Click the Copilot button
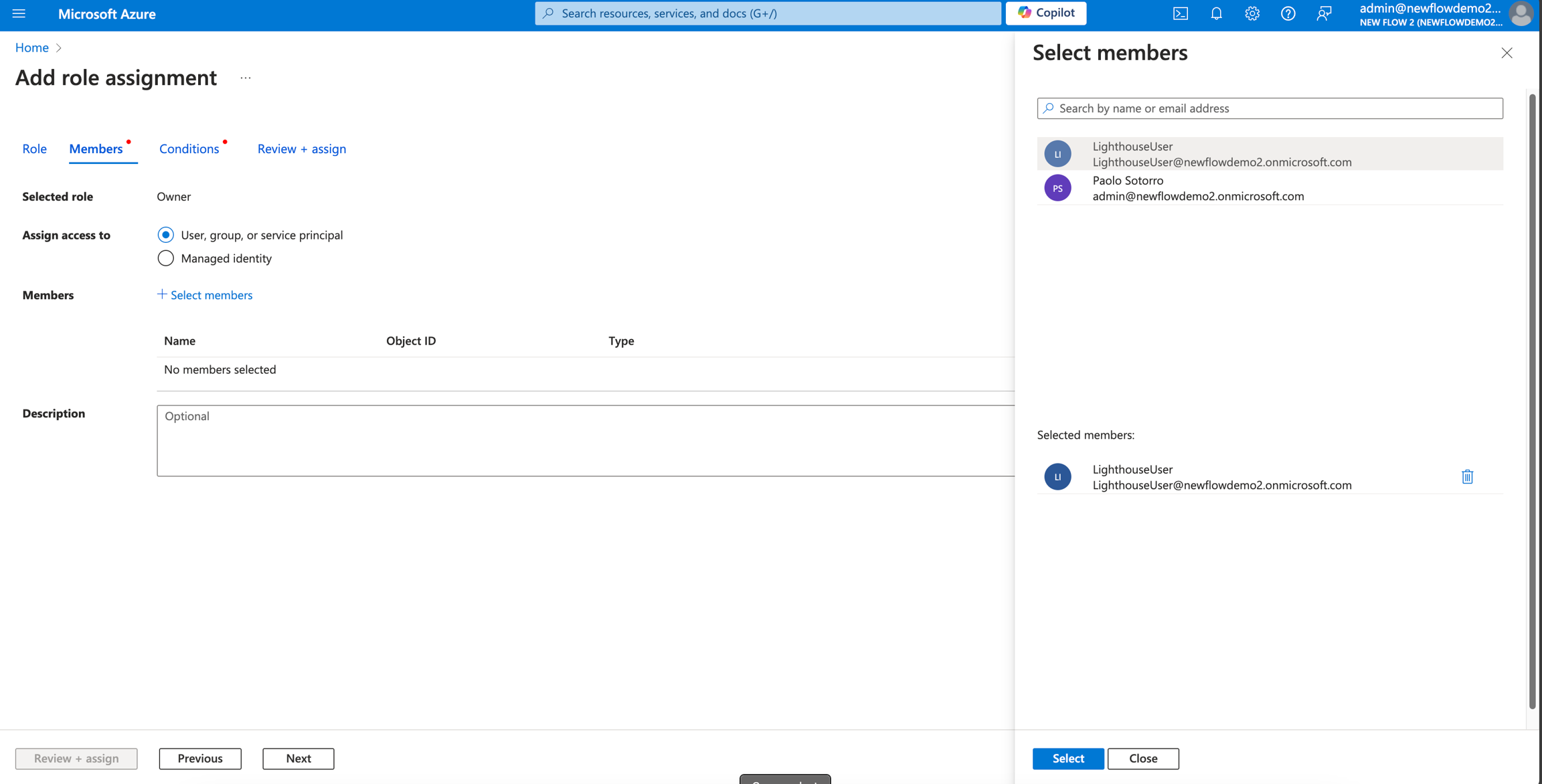The image size is (1542, 784). pyautogui.click(x=1045, y=13)
